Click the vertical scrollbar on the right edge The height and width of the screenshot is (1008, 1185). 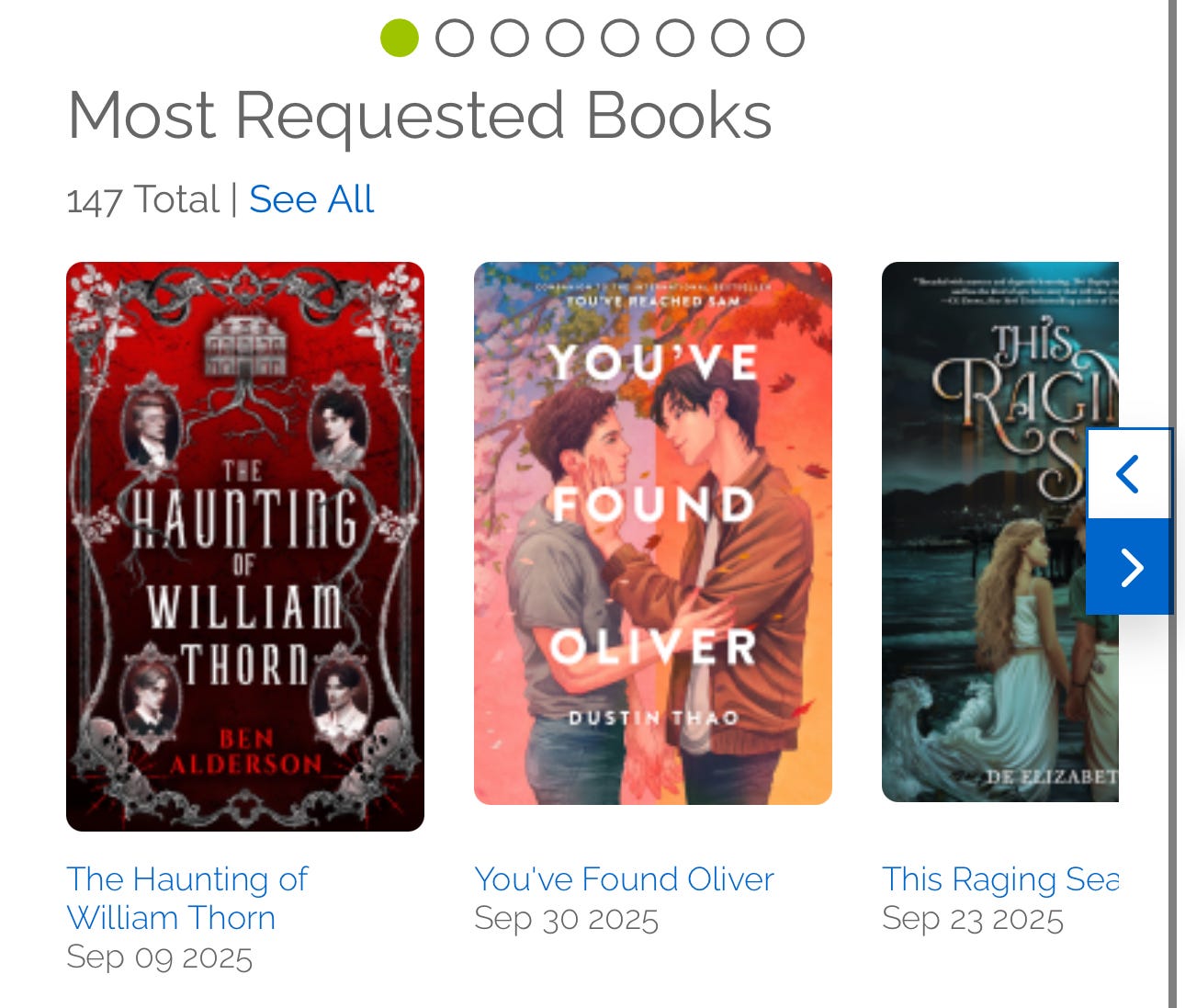(1173, 504)
